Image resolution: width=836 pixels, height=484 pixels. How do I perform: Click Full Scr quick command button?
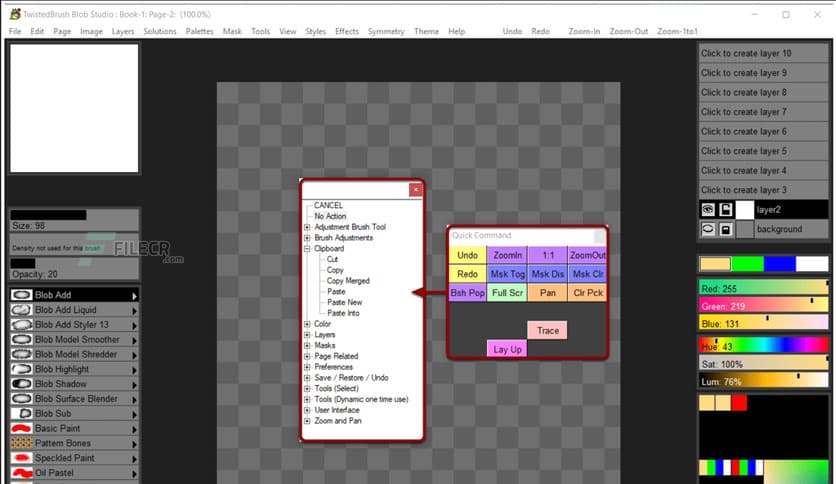[508, 293]
